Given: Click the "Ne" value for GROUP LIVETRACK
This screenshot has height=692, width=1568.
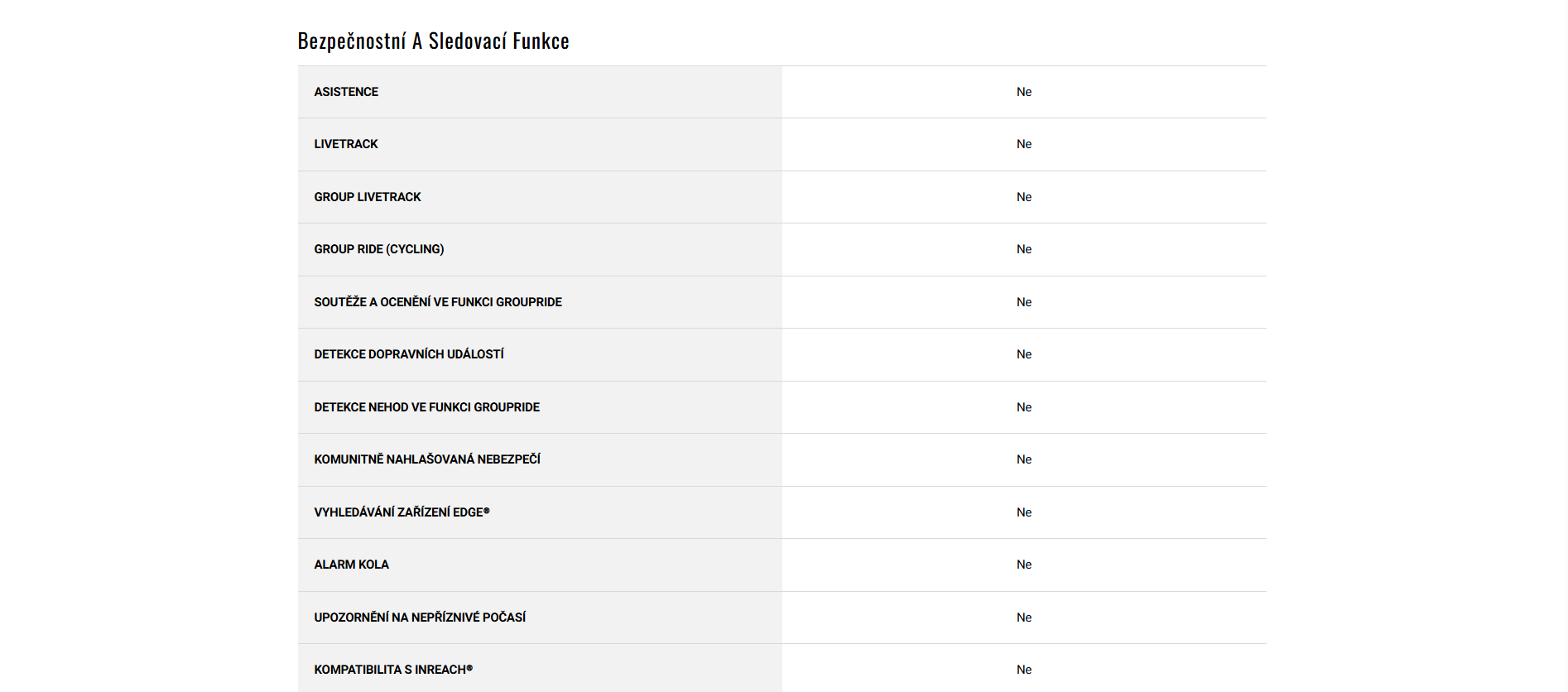Looking at the screenshot, I should pyautogui.click(x=1024, y=197).
